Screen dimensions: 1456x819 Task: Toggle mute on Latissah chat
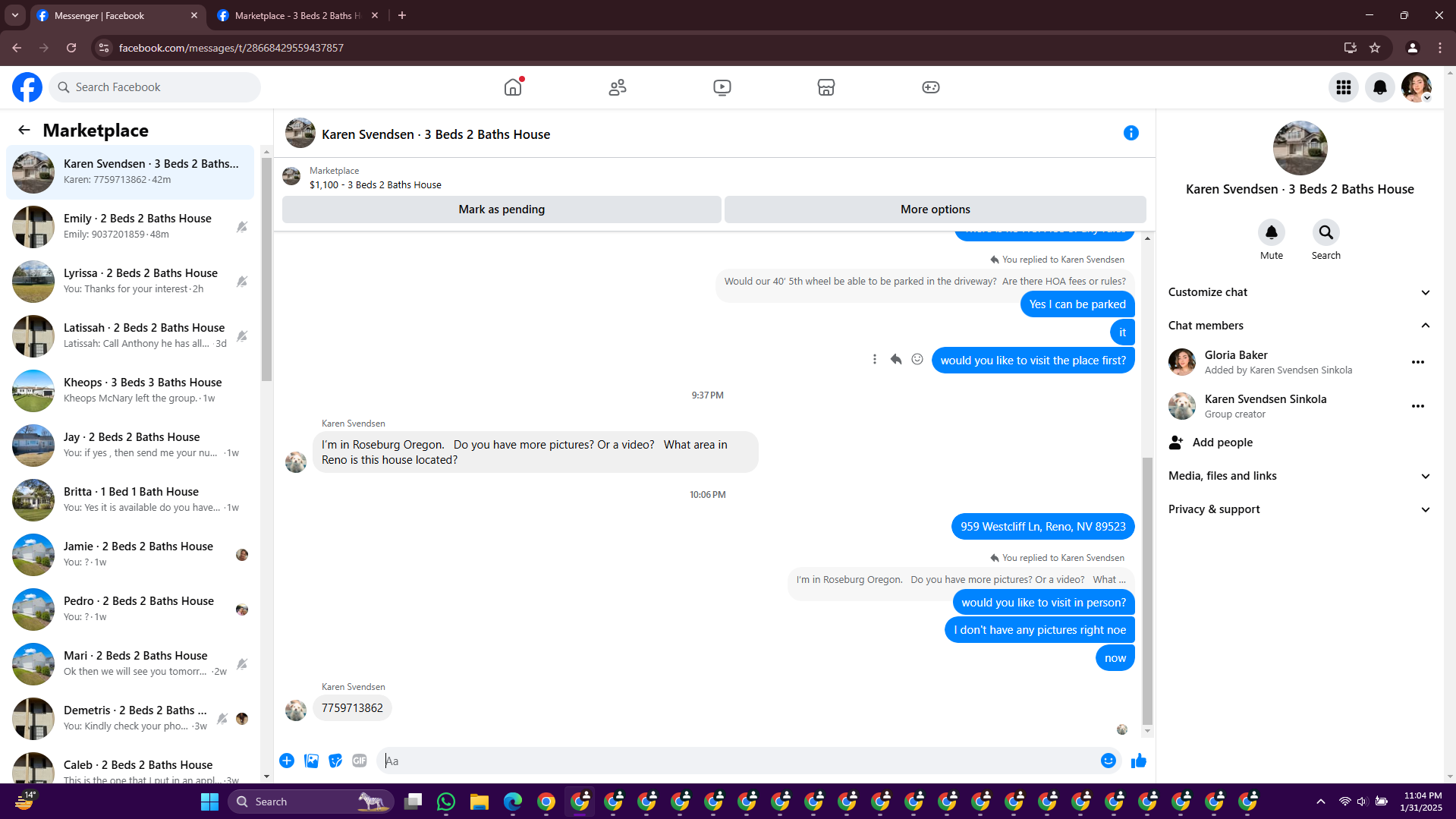(242, 336)
